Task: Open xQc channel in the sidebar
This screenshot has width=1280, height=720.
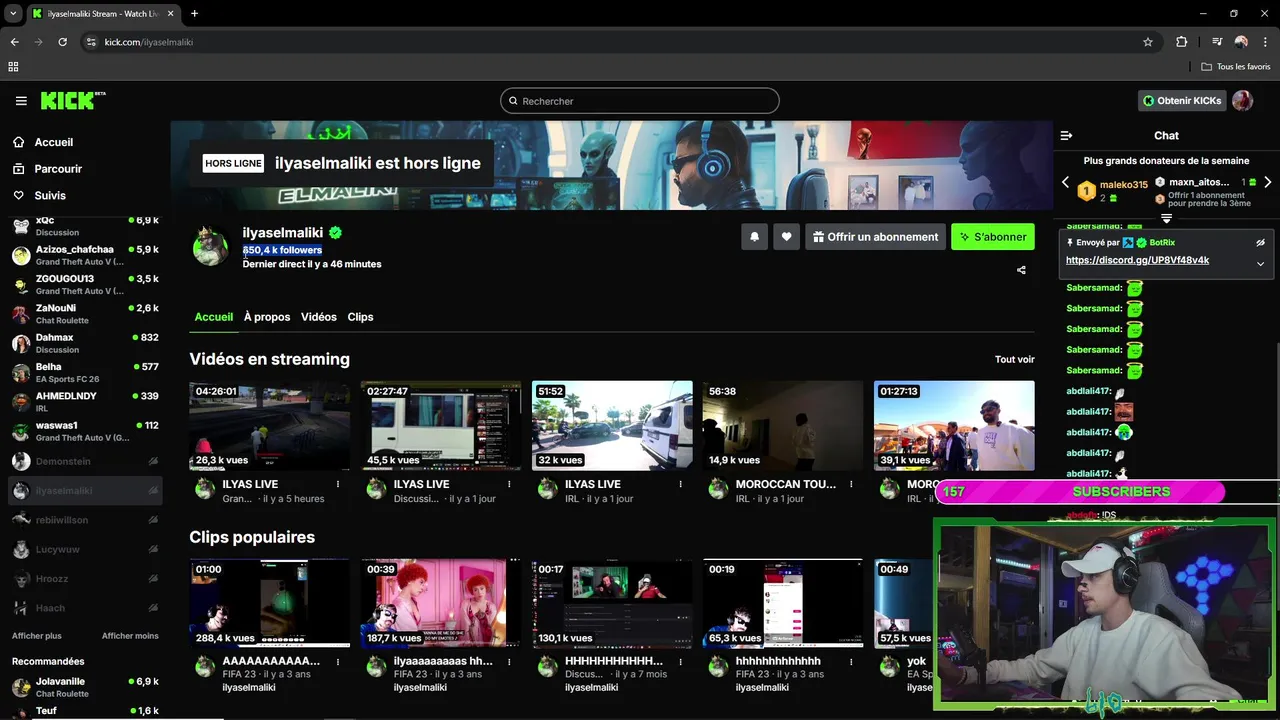Action: (85, 226)
